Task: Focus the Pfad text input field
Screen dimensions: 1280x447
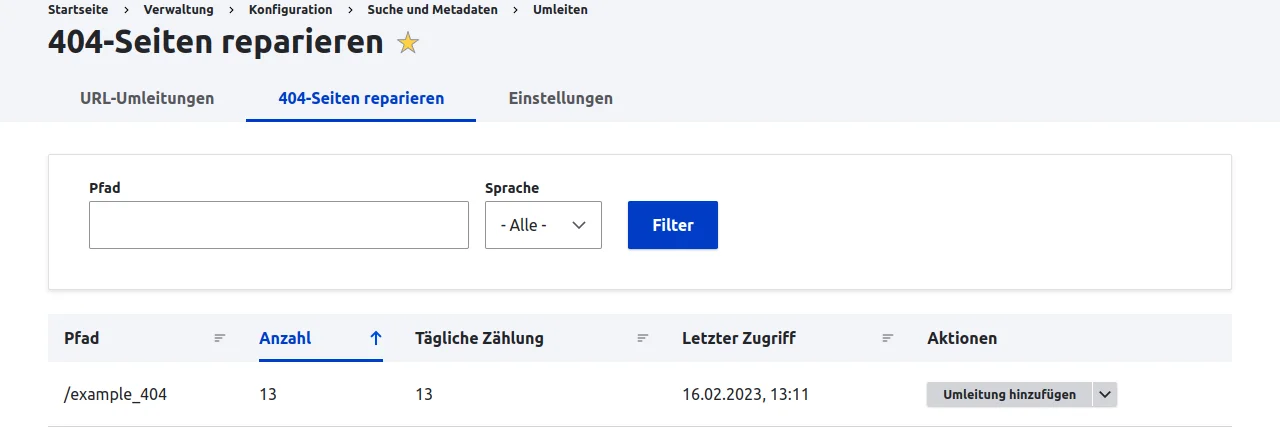Action: click(x=279, y=225)
